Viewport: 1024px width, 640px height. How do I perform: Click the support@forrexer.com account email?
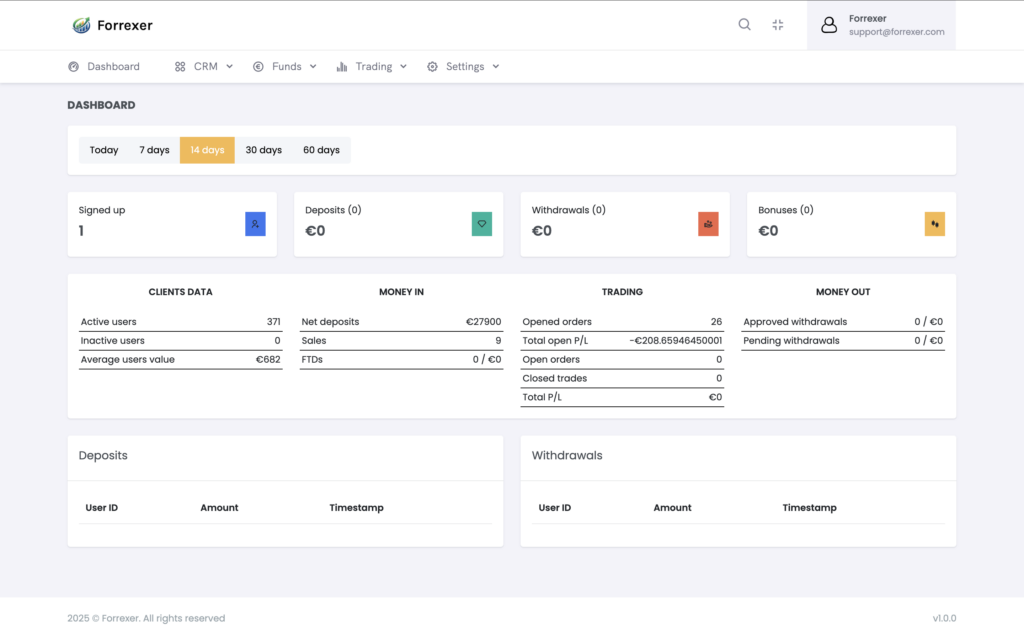pos(896,32)
